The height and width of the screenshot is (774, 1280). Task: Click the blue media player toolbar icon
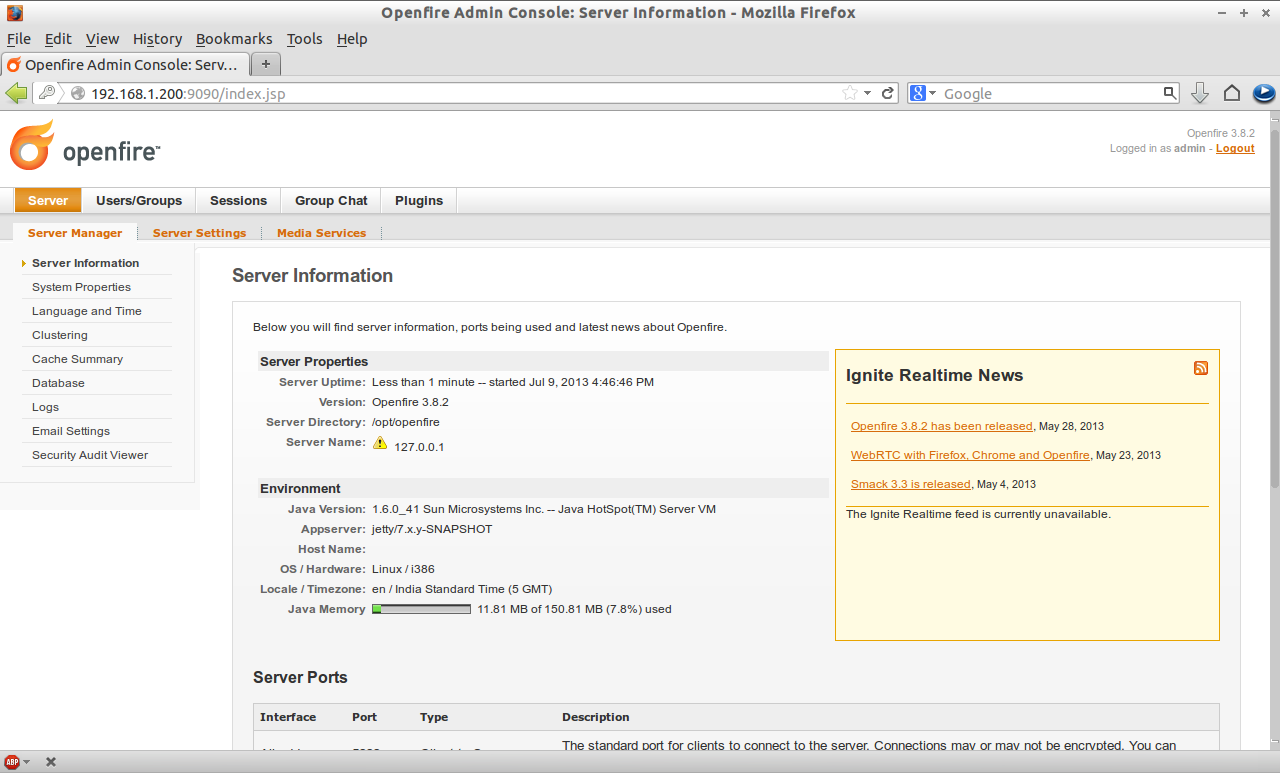1264,93
